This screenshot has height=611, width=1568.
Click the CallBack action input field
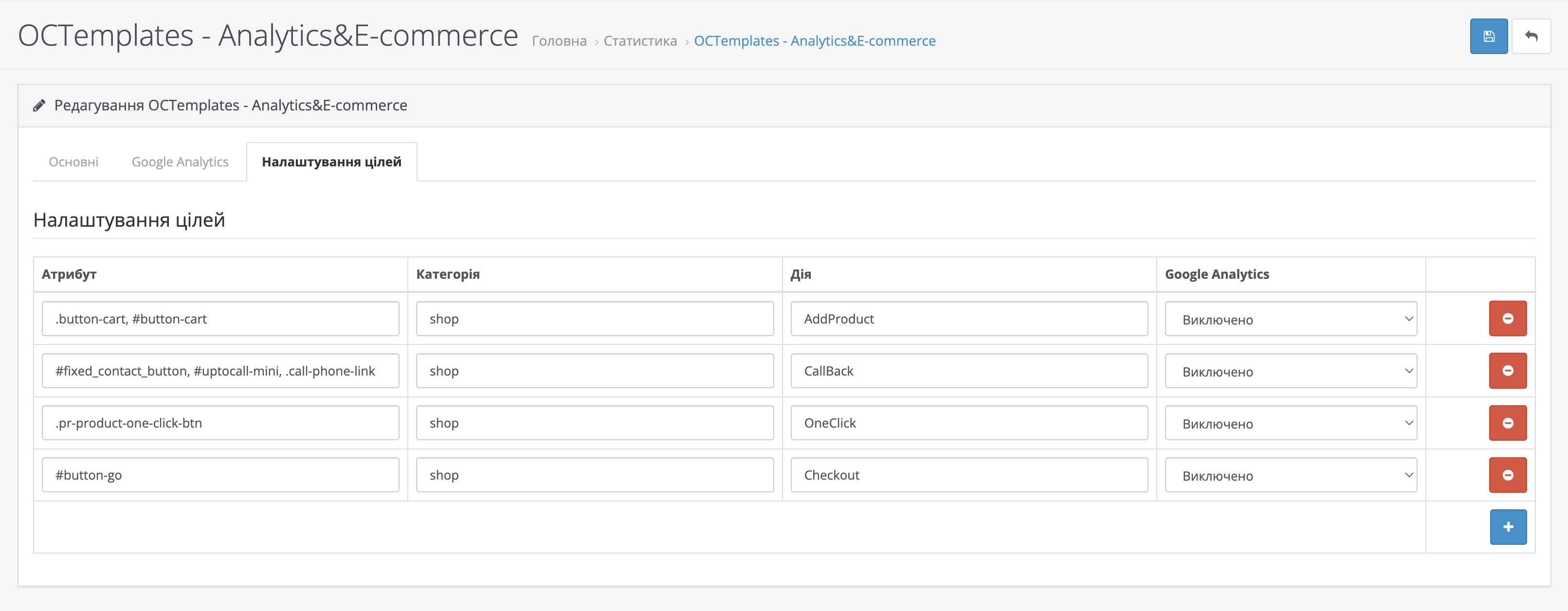(x=968, y=371)
